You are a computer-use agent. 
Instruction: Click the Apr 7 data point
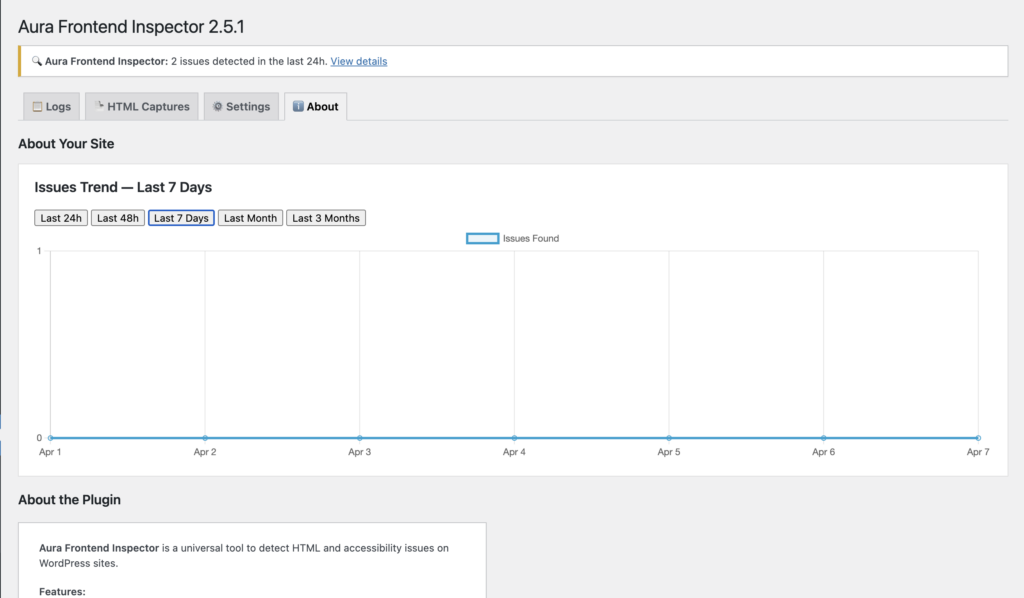click(978, 438)
